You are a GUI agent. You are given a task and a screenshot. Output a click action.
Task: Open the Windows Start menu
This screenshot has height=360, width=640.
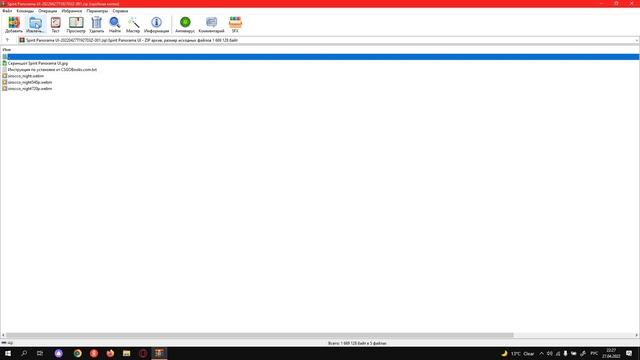coord(8,353)
